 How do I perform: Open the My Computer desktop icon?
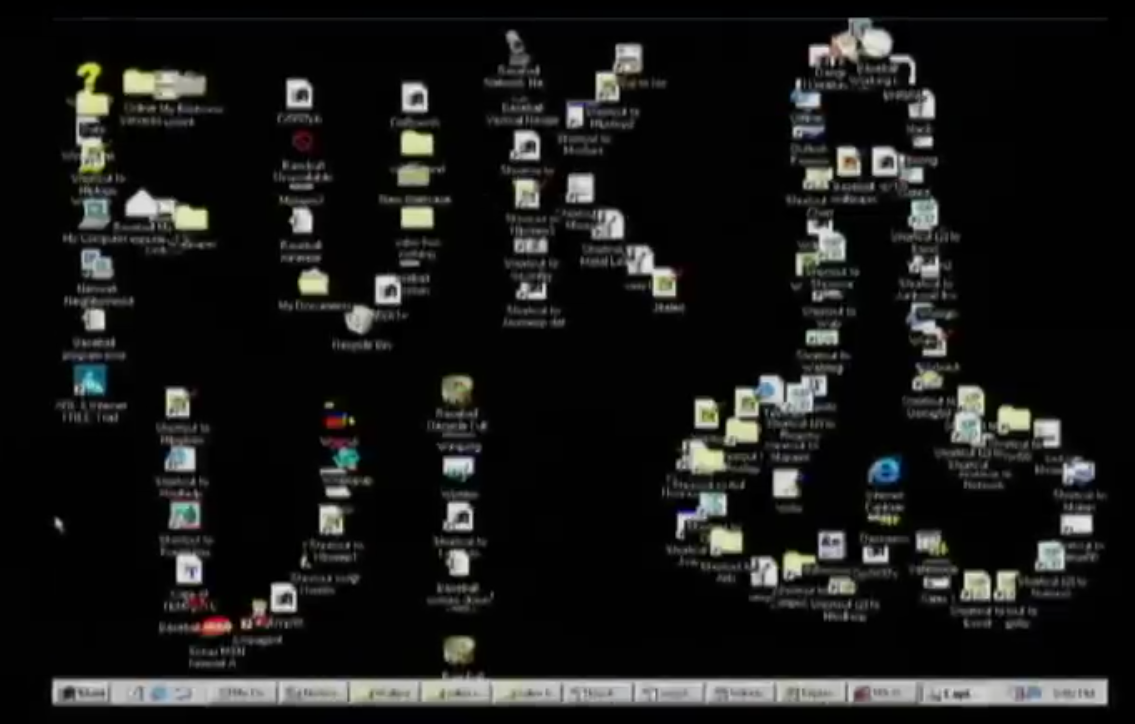pos(94,214)
